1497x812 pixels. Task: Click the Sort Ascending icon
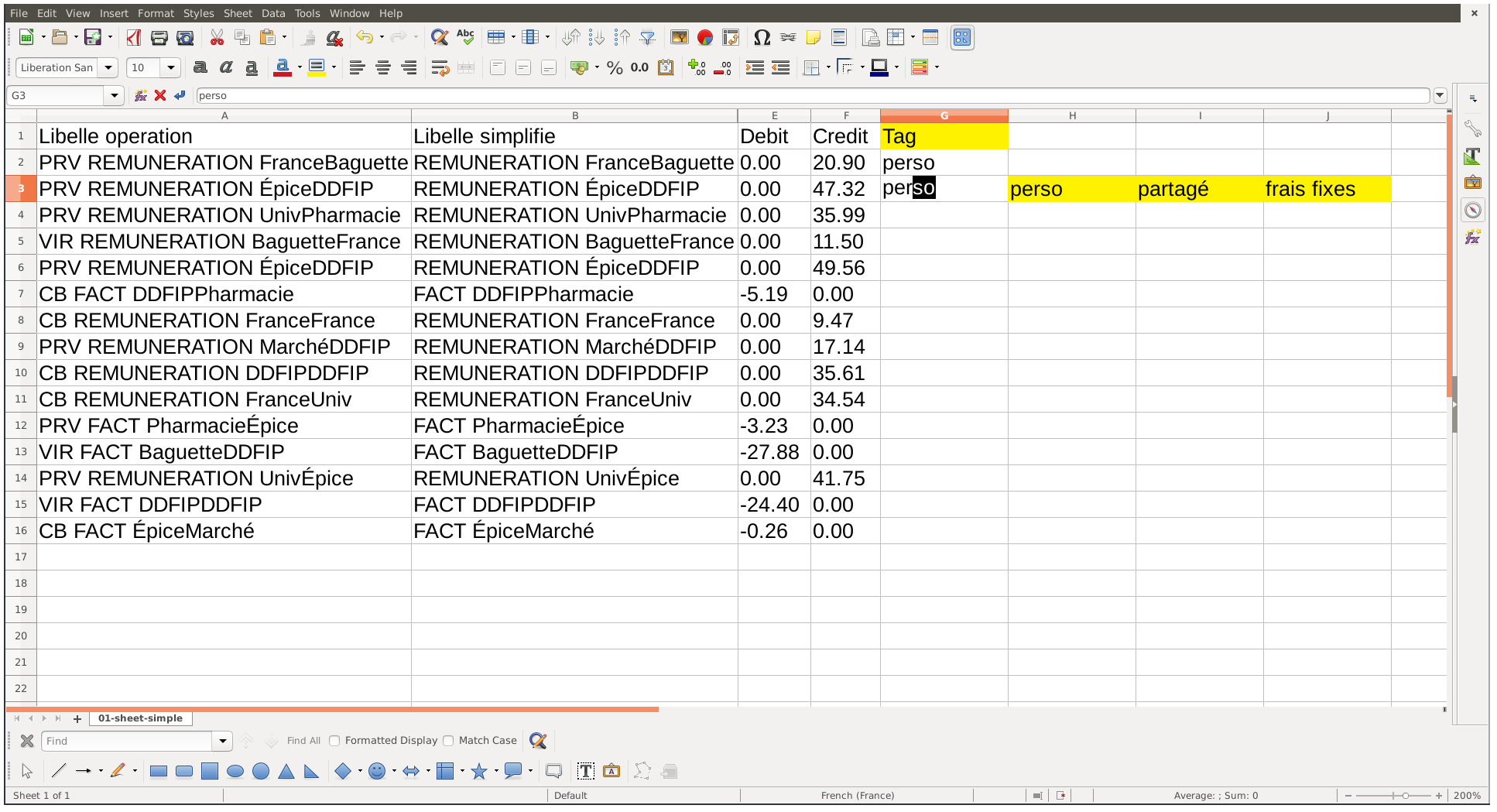pos(596,37)
